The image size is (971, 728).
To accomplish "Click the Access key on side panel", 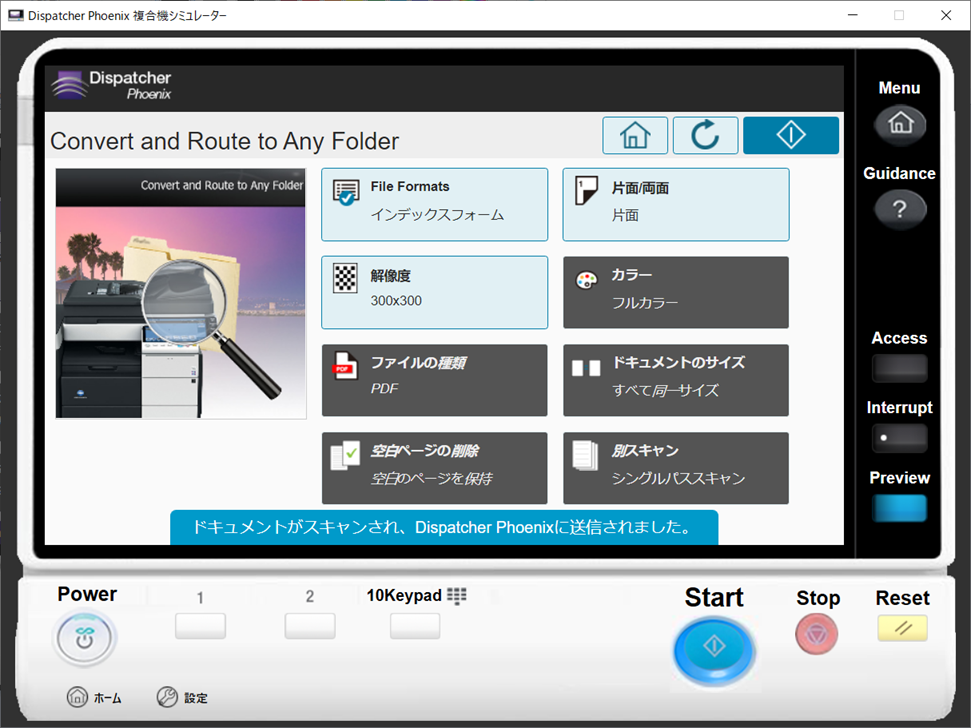I will tap(900, 368).
